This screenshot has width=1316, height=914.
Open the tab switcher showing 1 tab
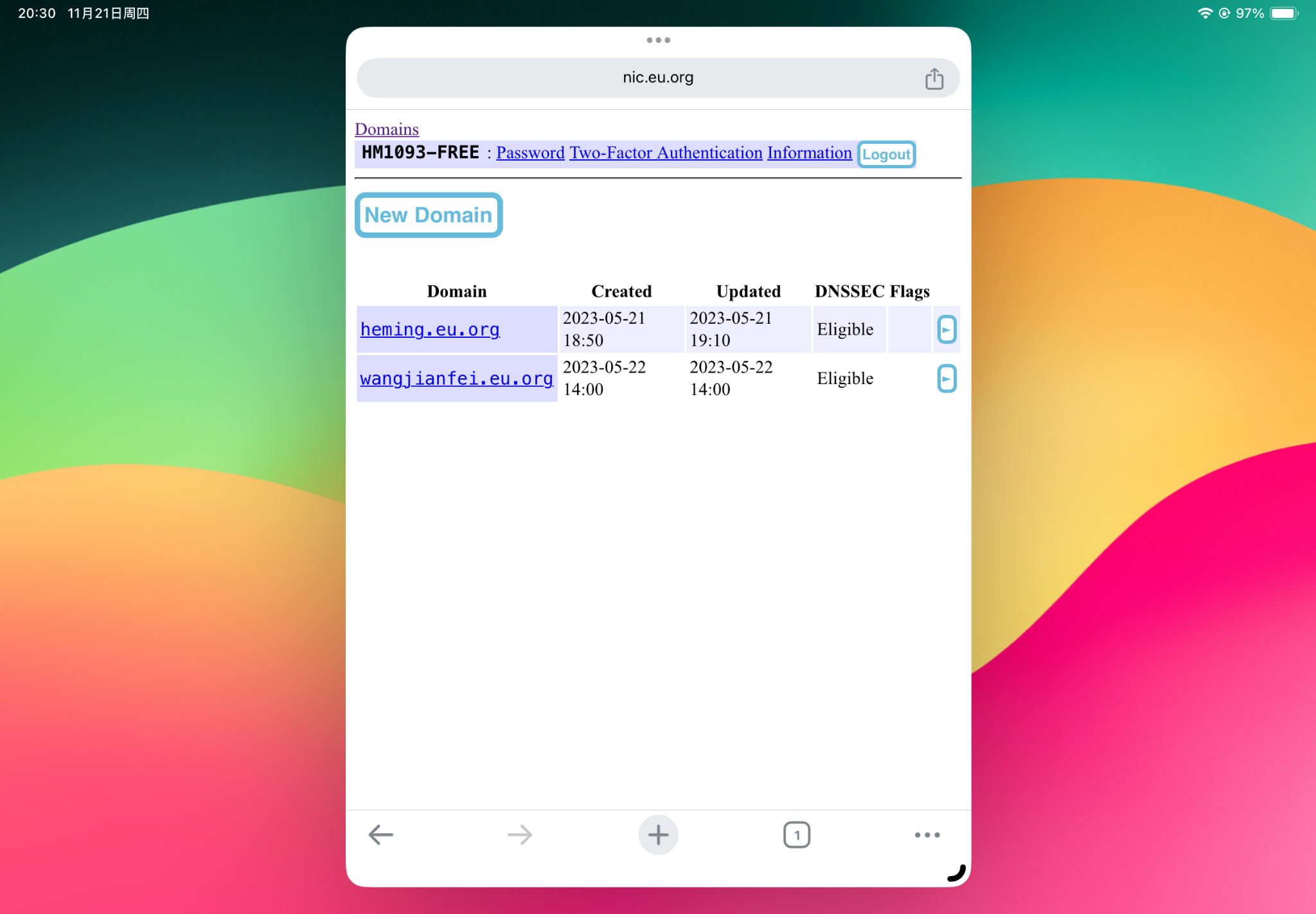(796, 834)
